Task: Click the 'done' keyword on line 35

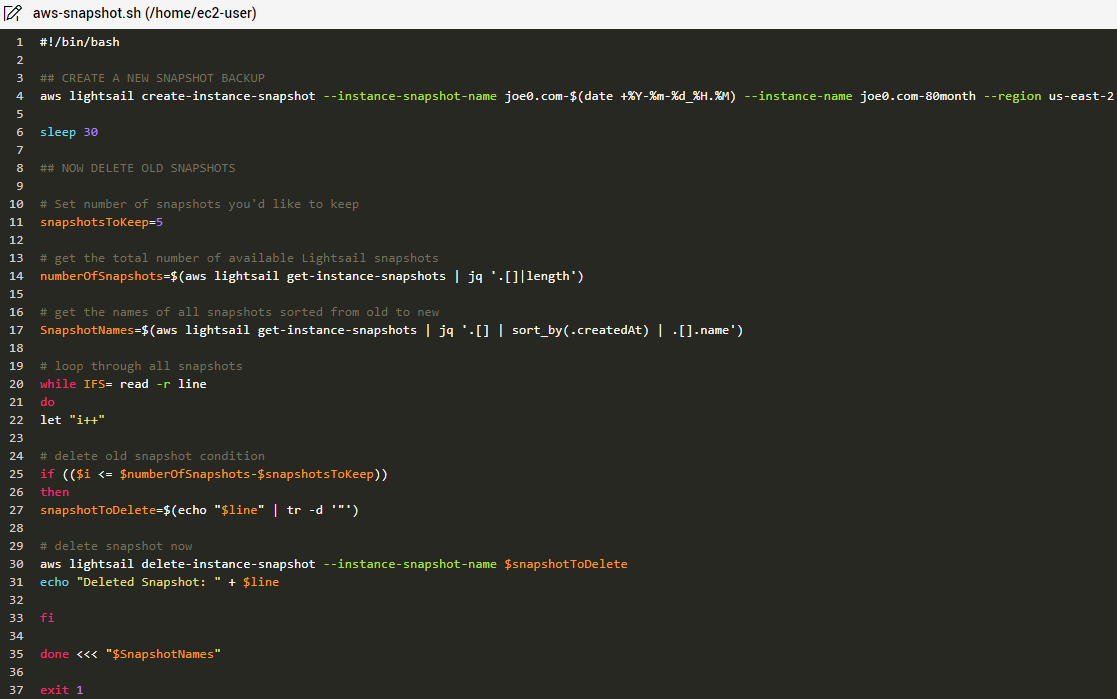Action: tap(54, 654)
